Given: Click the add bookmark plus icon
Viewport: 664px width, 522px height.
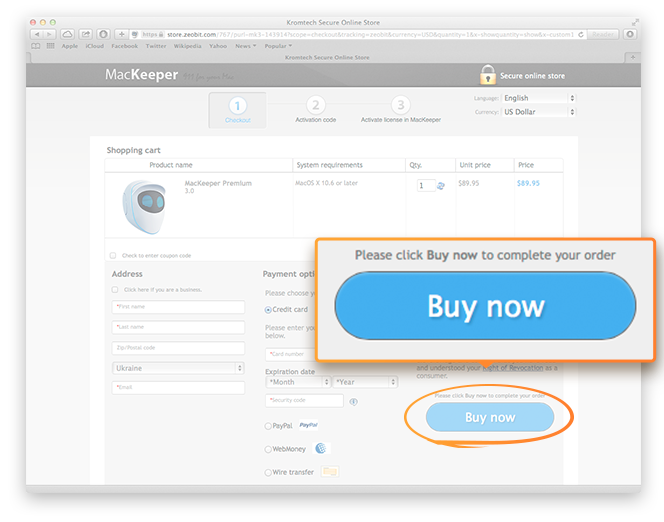Looking at the screenshot, I should tap(121, 34).
